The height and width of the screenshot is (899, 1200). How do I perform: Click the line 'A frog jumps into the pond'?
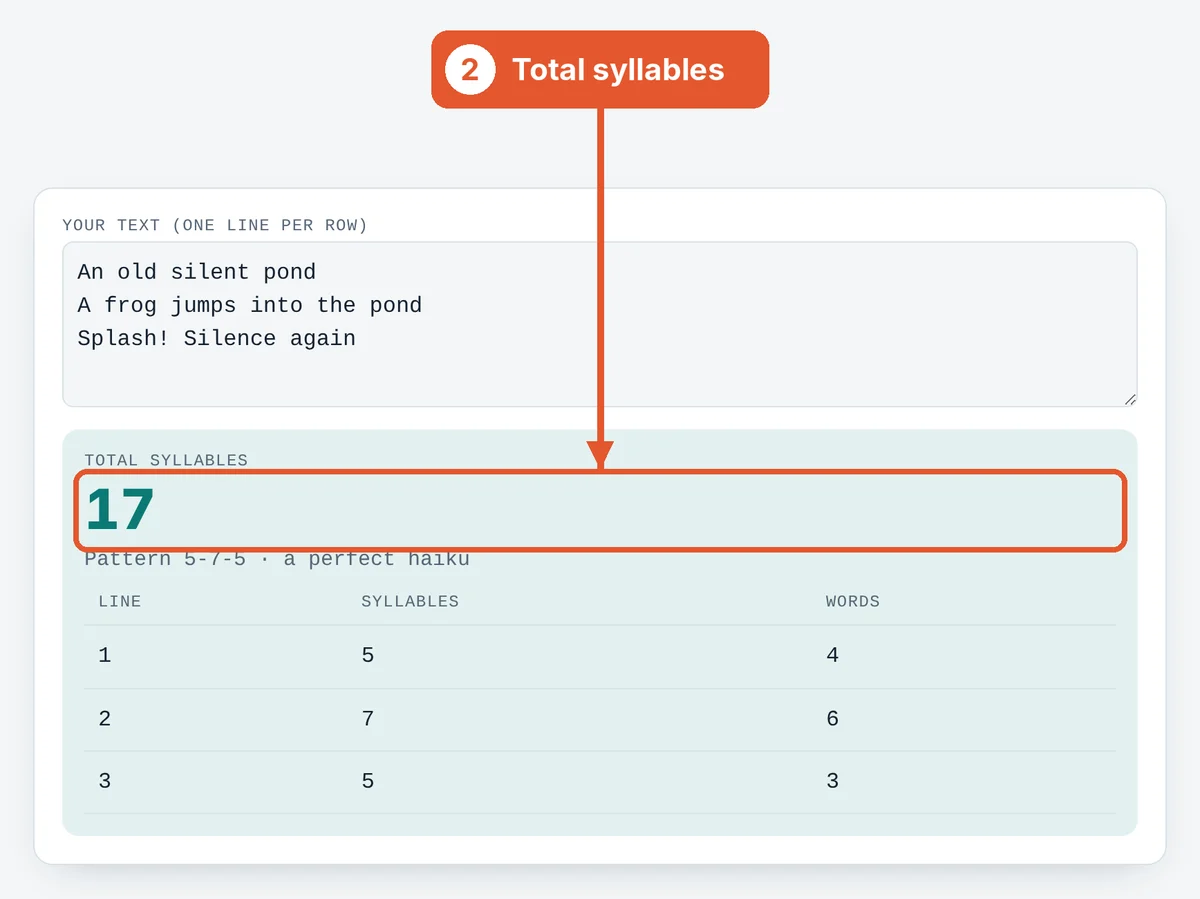250,305
